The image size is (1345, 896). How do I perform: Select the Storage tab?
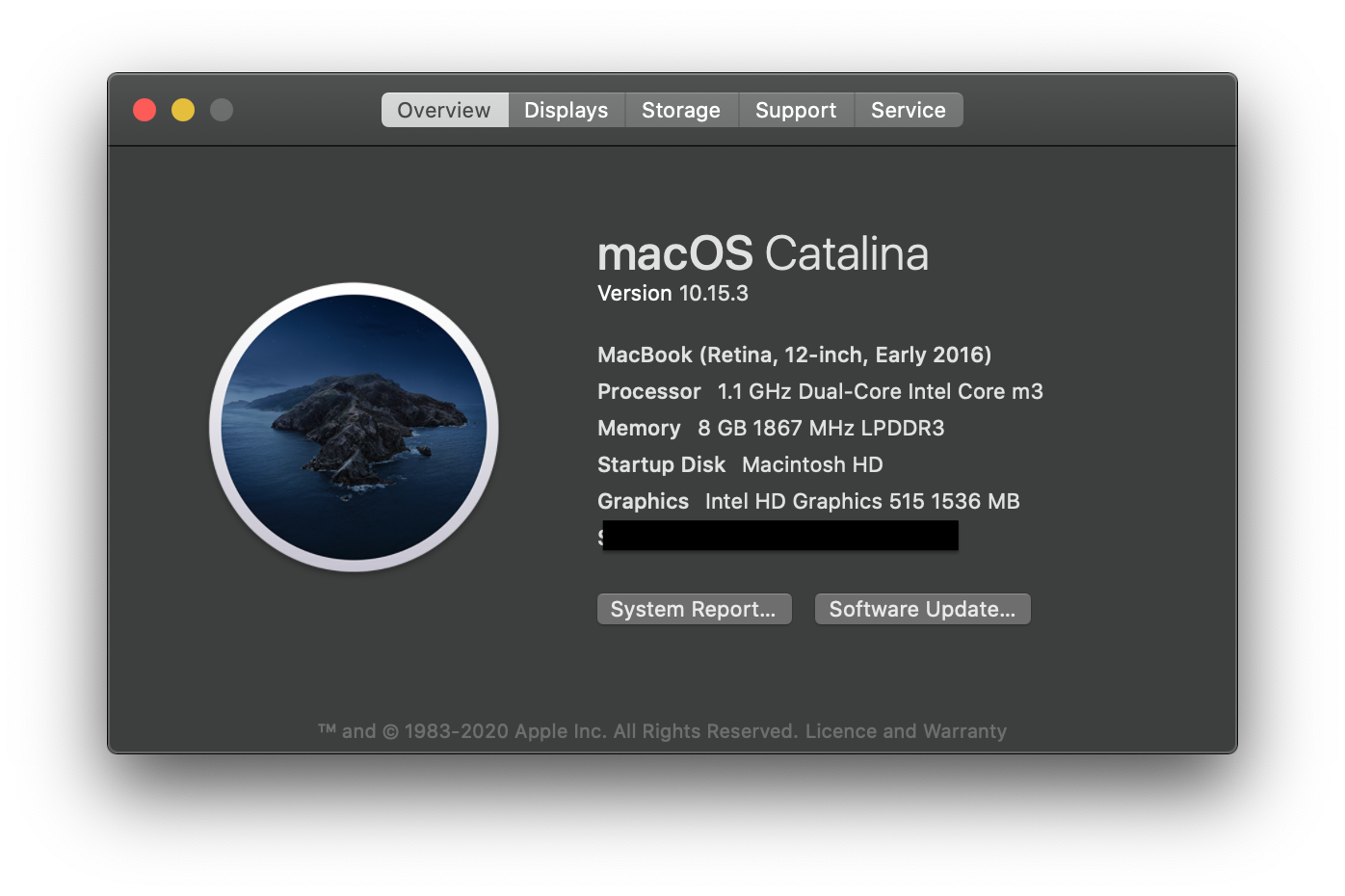[681, 110]
